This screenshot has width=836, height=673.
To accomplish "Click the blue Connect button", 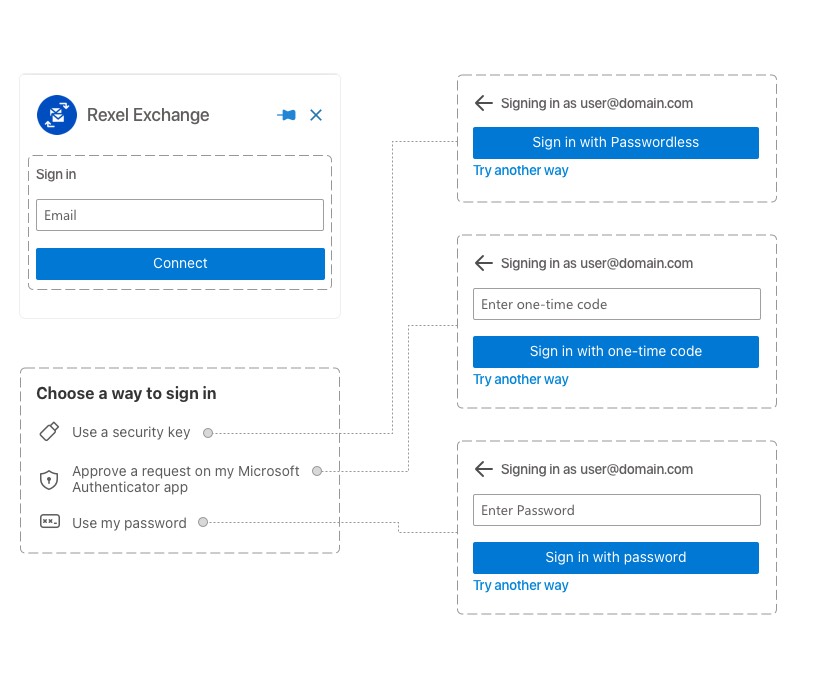I will coord(180,263).
